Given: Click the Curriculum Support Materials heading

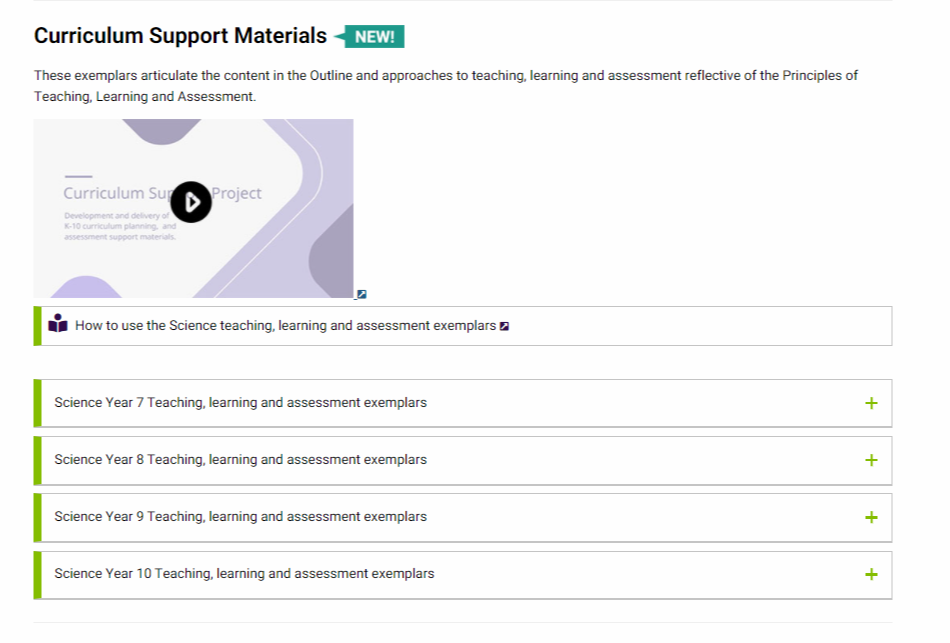Looking at the screenshot, I should pos(181,36).
